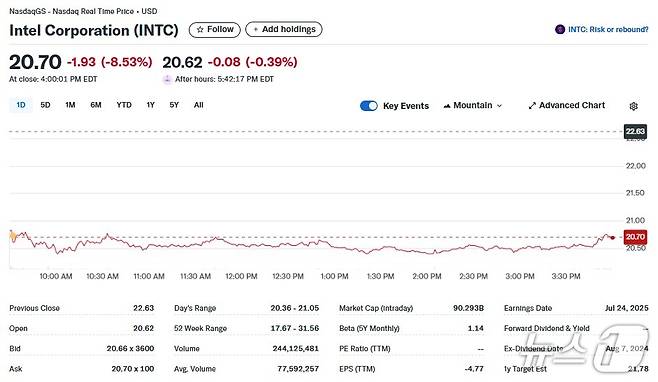Screen dimensions: 658x382
Task: Click the Volume value 244,125,481
Action: pyautogui.click(x=295, y=348)
